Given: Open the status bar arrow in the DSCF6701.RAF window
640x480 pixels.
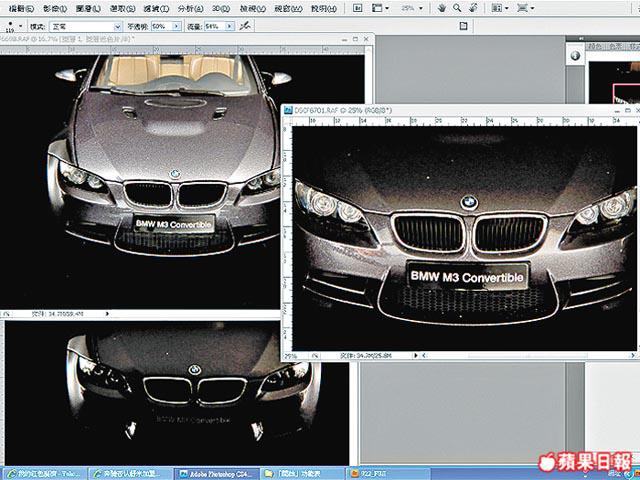Looking at the screenshot, I should (x=416, y=356).
